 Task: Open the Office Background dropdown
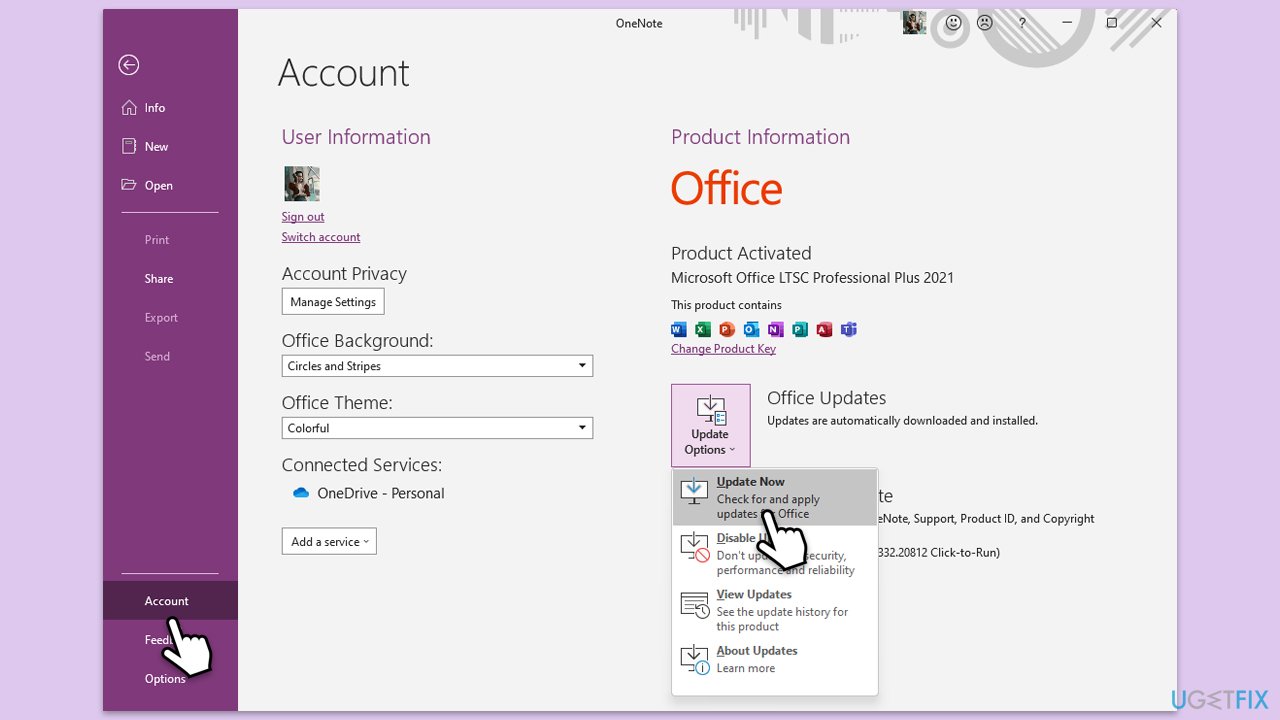tap(437, 366)
